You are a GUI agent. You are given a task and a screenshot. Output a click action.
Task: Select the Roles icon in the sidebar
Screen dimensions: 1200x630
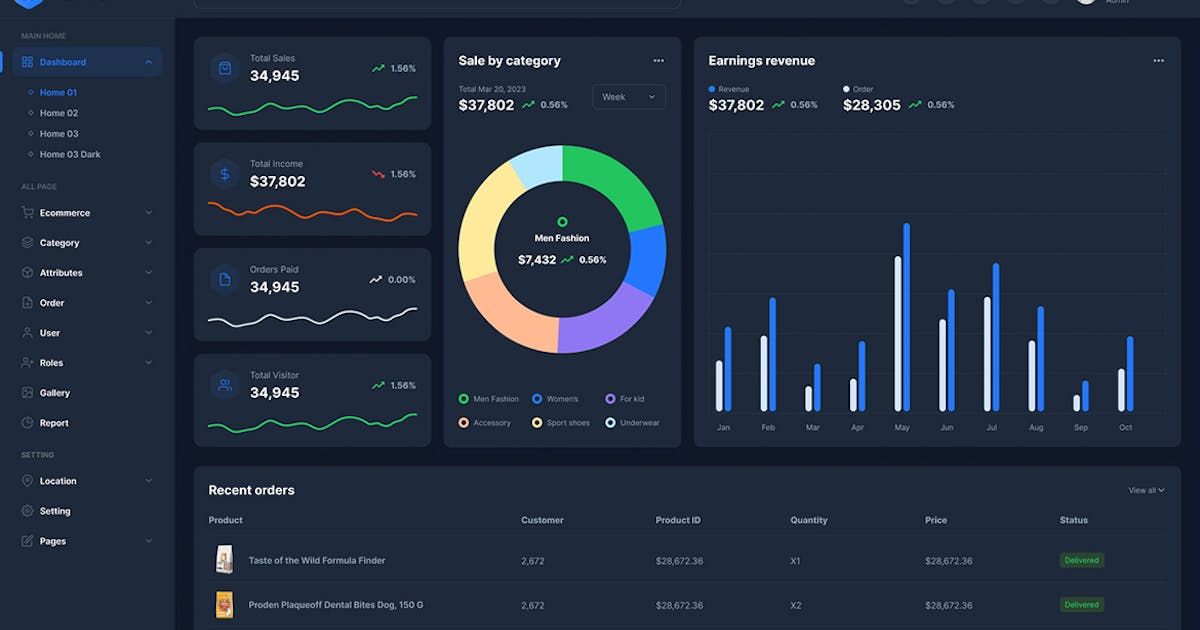[x=25, y=363]
